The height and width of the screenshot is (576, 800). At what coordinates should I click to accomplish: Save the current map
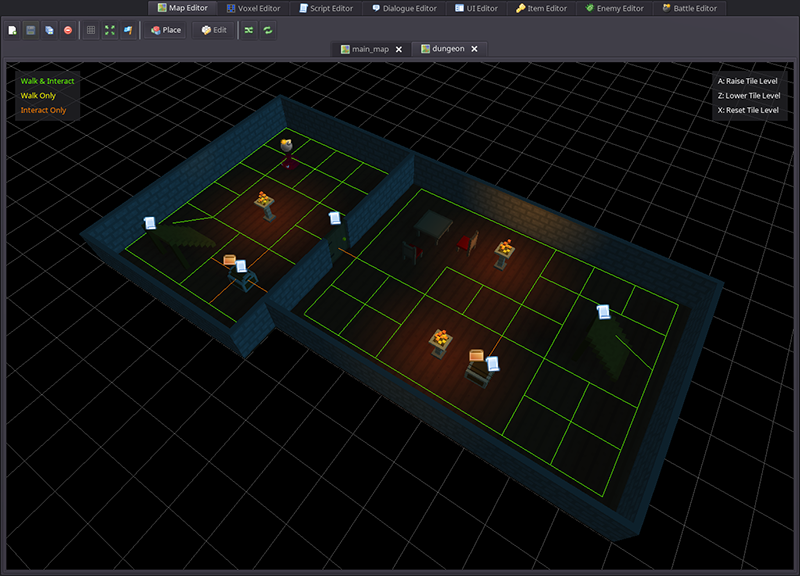(x=32, y=30)
